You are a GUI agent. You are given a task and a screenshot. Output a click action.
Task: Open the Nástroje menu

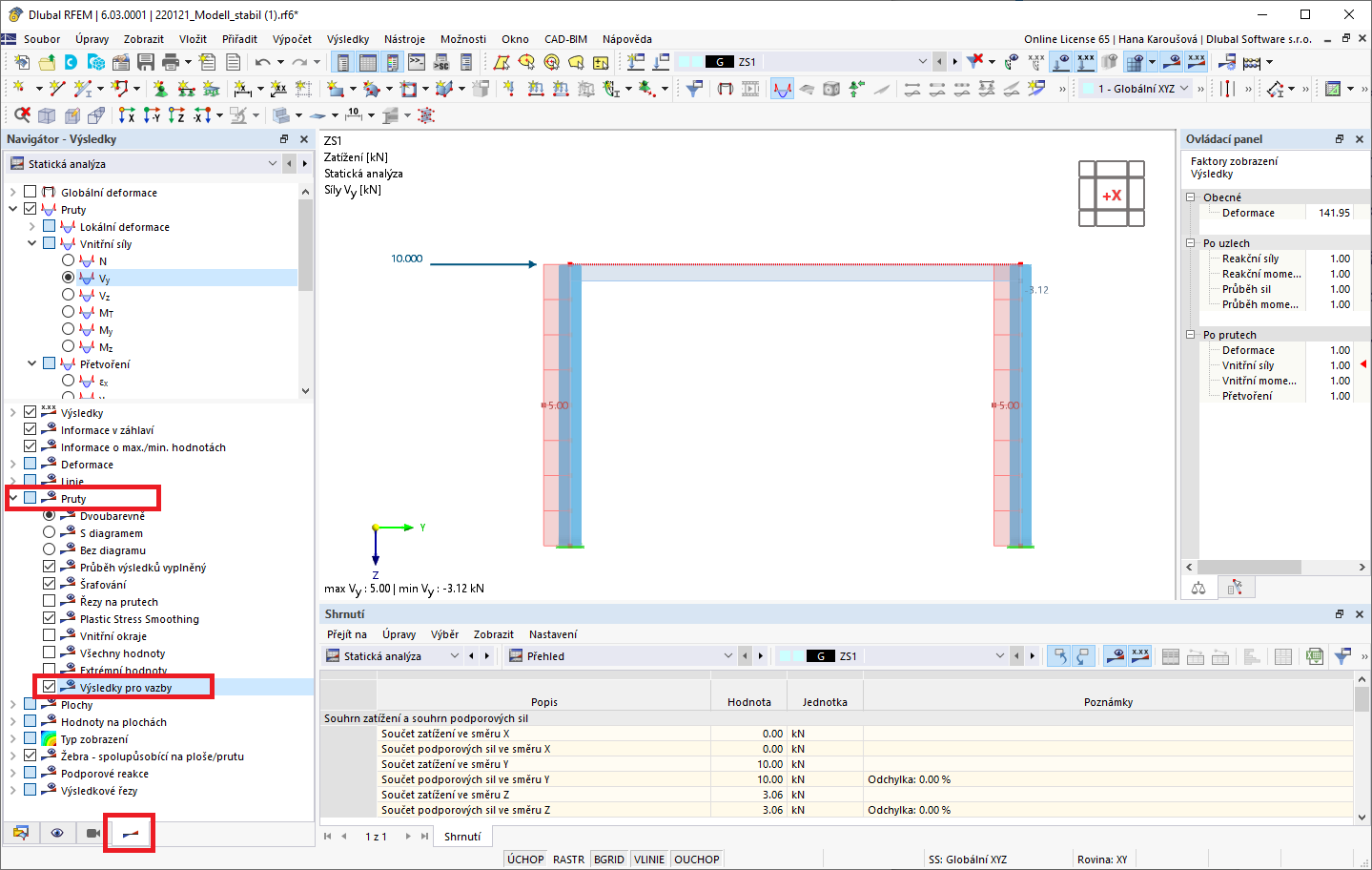point(404,39)
